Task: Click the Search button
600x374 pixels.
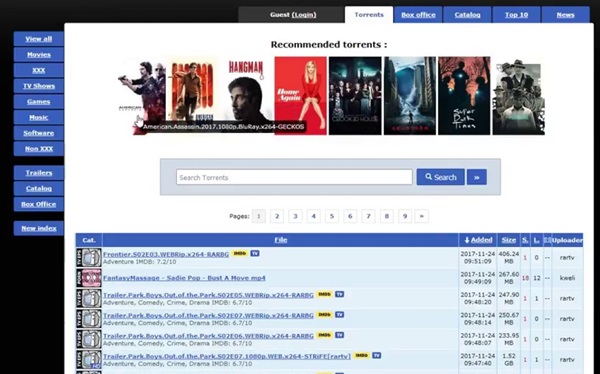Action: coord(441,177)
